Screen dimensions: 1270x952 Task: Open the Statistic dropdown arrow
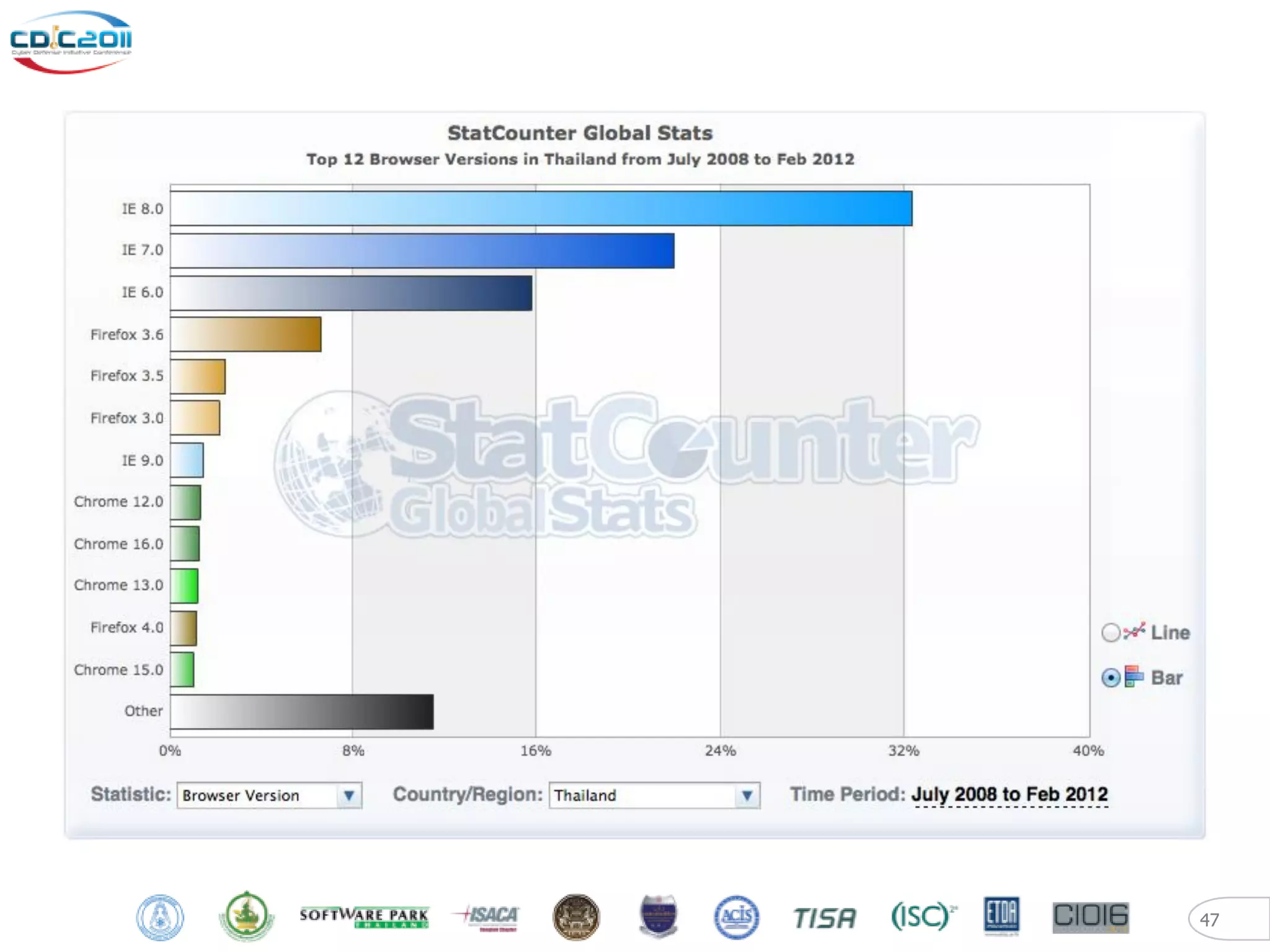point(349,795)
